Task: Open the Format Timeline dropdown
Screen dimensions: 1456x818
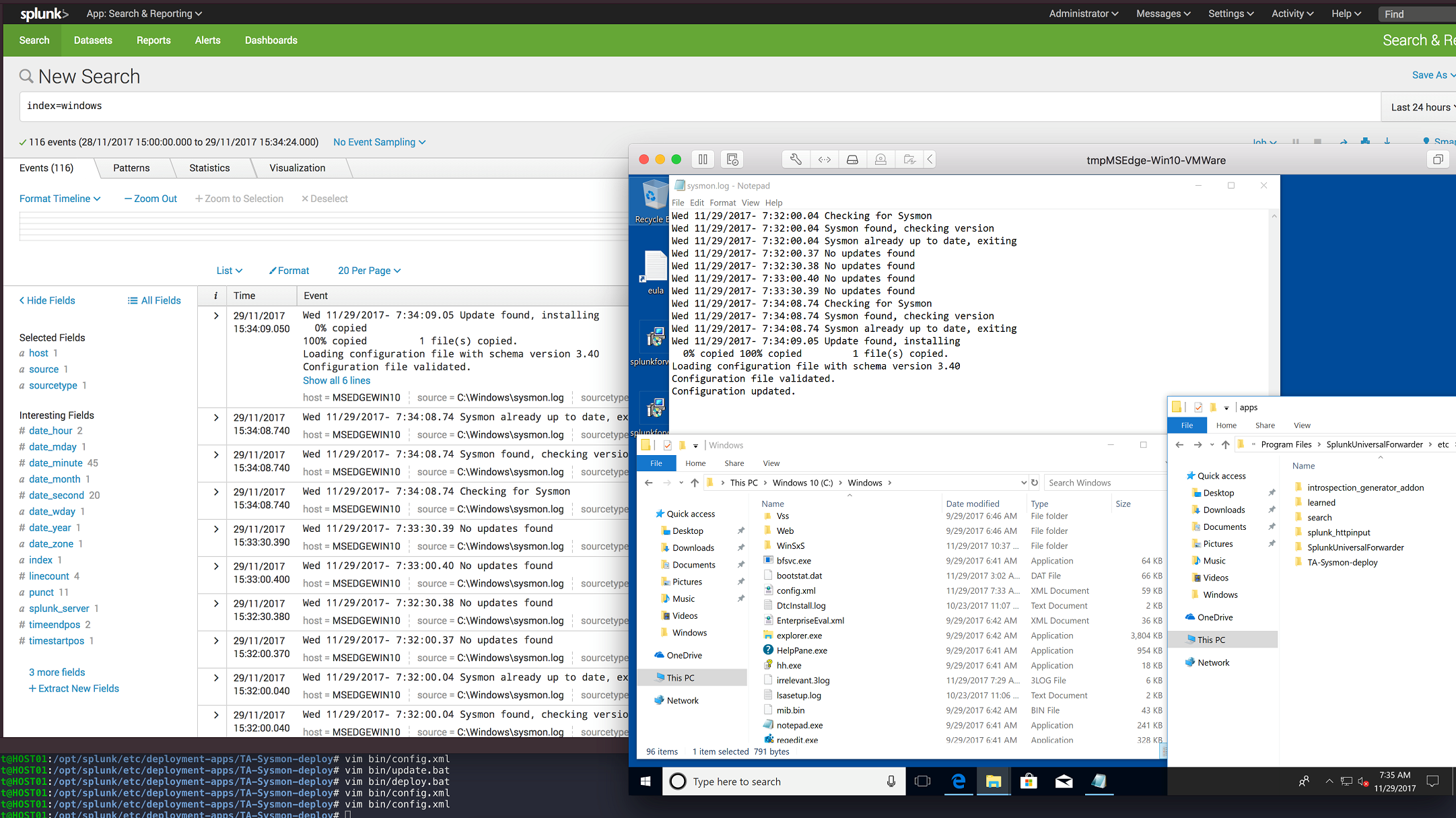Action: (x=60, y=199)
